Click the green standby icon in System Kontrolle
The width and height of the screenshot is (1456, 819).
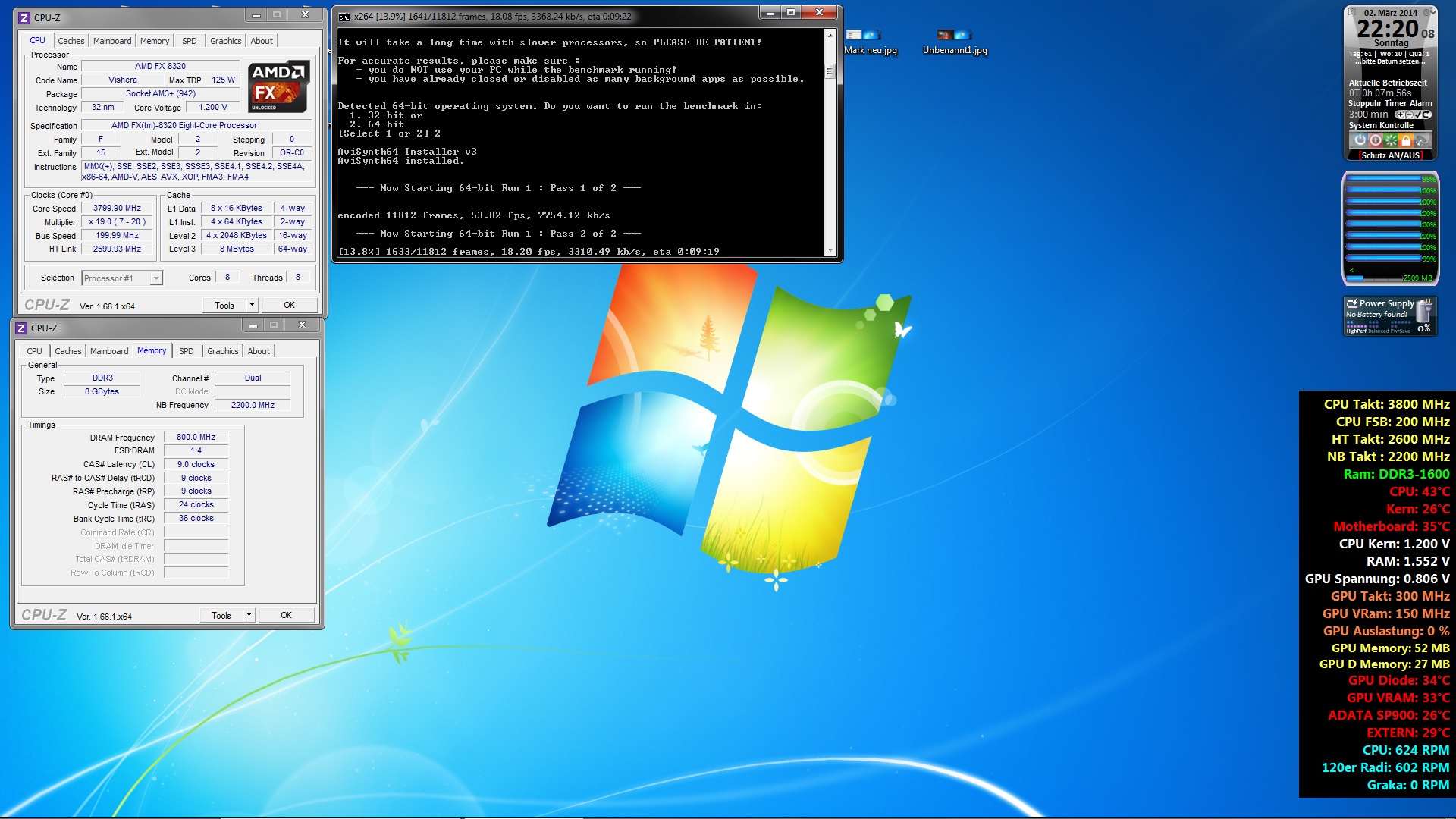click(1391, 140)
